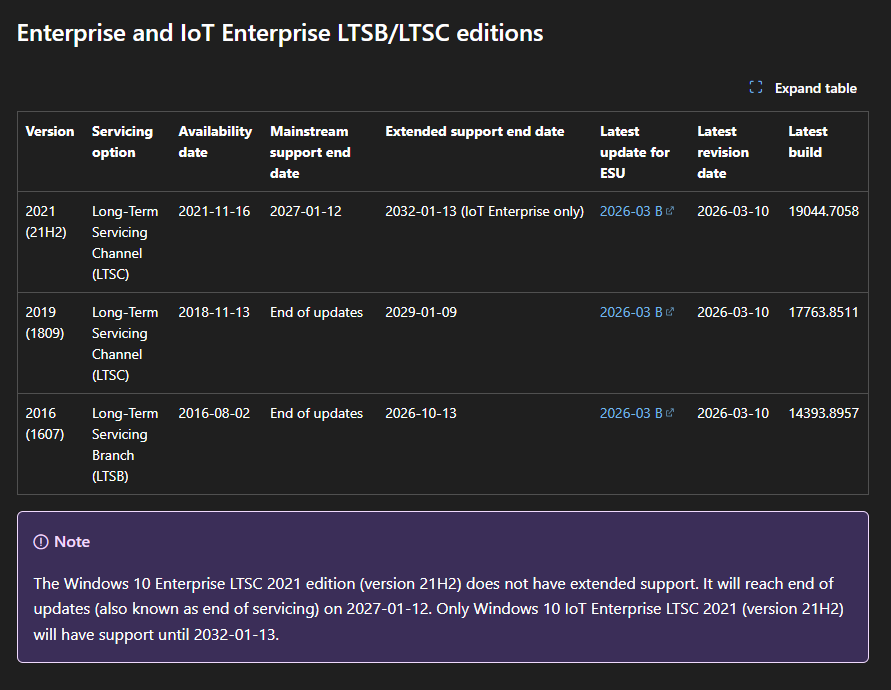This screenshot has height=690, width=891.
Task: Click the external link icon in the 2019 row
Action: (x=670, y=312)
